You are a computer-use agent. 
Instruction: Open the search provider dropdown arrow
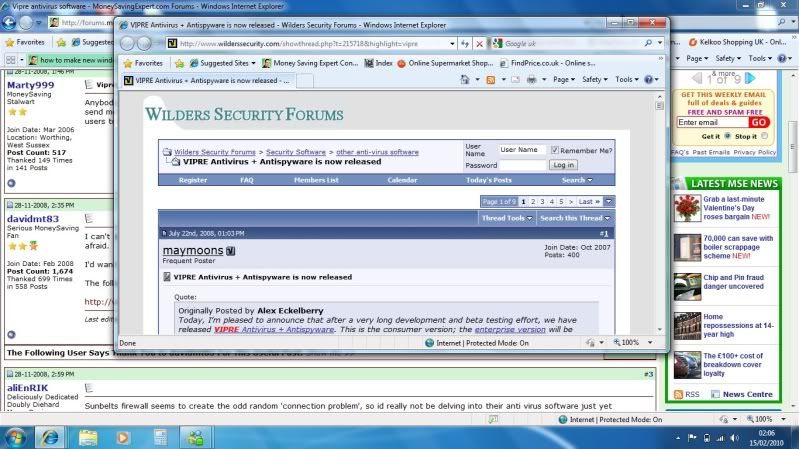point(660,43)
